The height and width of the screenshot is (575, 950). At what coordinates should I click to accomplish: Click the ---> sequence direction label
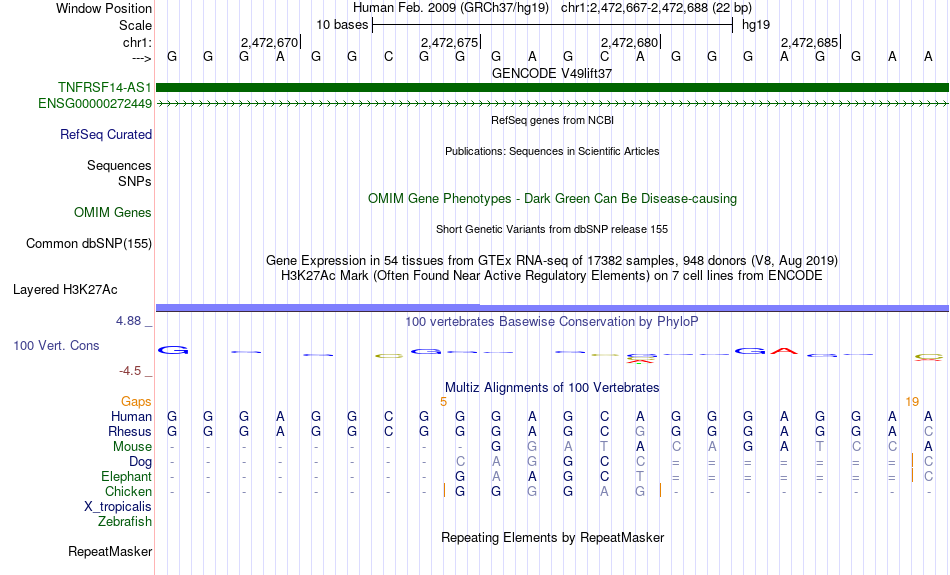[x=142, y=58]
